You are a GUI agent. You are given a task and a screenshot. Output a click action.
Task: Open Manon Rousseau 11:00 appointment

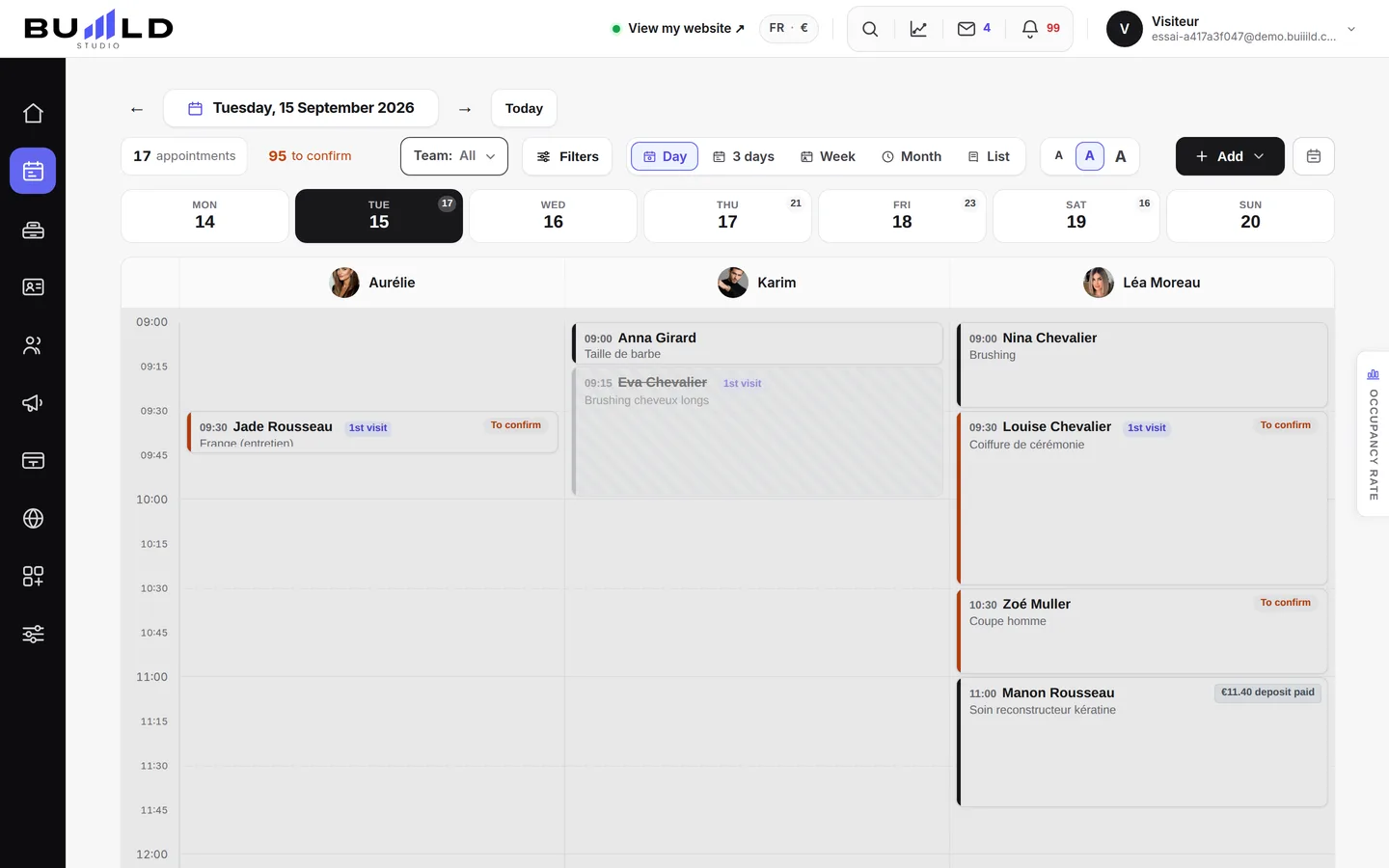coord(1142,742)
